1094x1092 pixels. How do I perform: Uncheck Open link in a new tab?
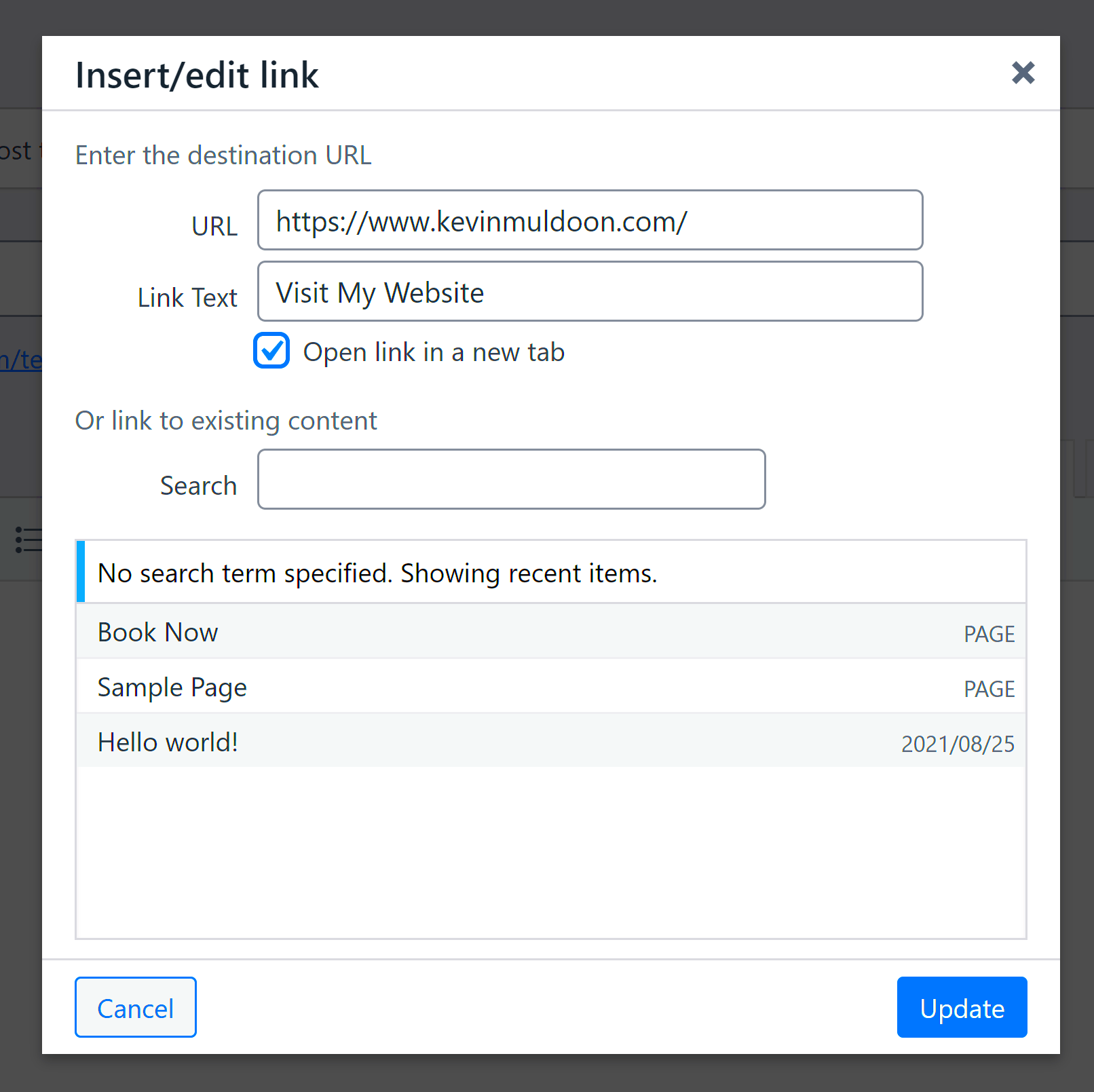coord(271,350)
